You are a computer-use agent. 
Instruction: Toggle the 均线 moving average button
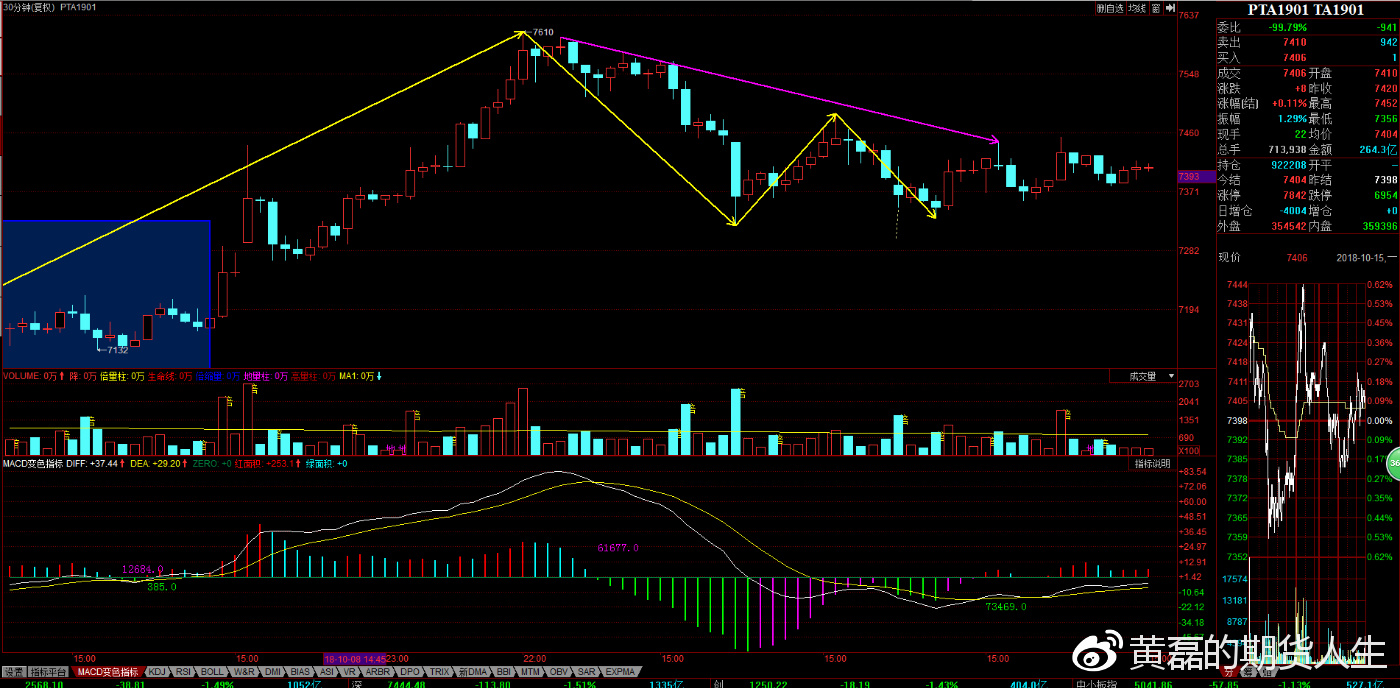[x=1138, y=8]
